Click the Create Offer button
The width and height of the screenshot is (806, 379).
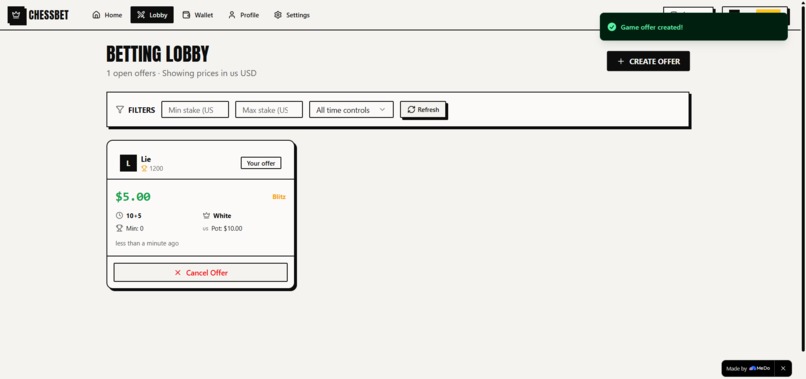click(x=648, y=61)
